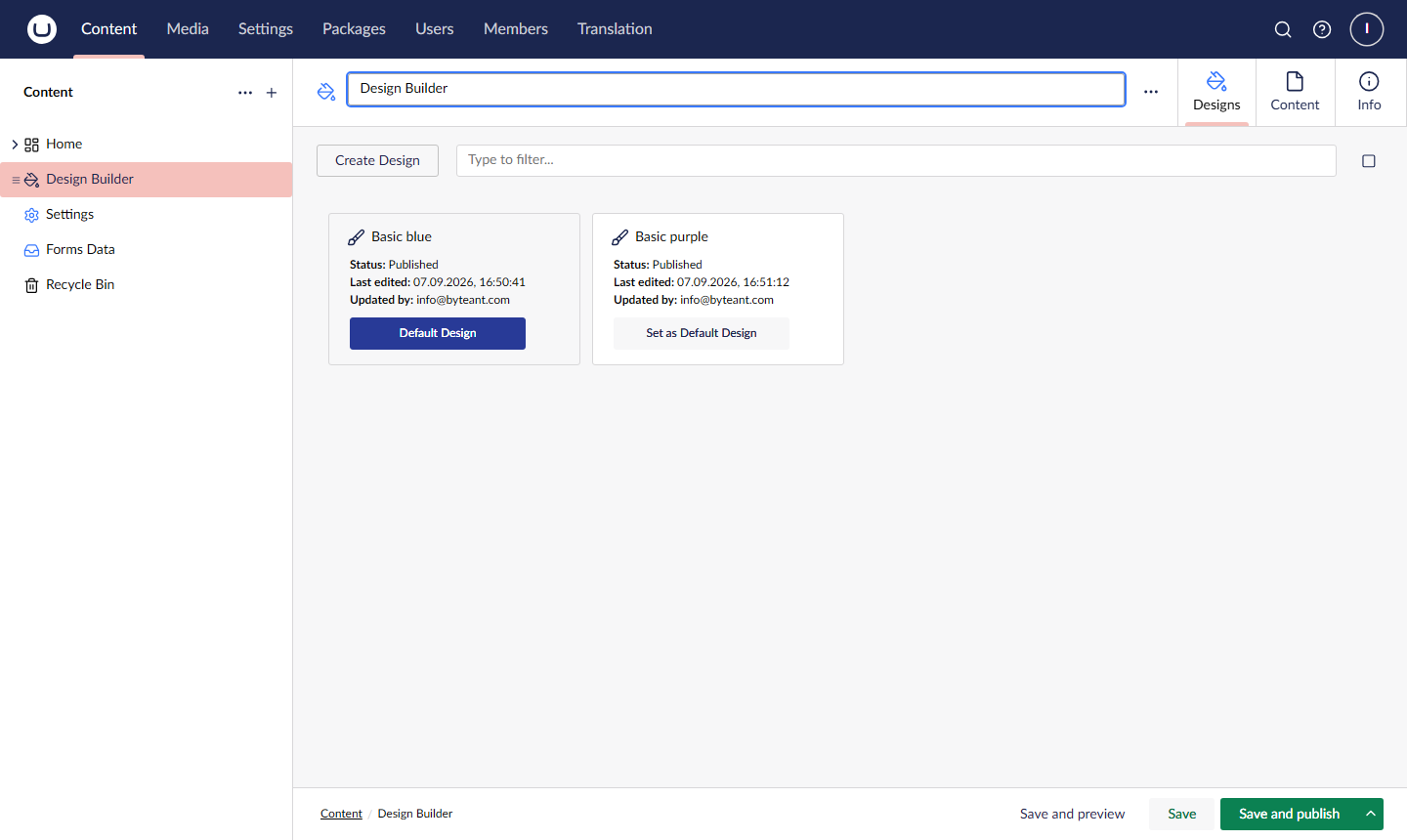Expand Save and publish options arrow

click(x=1371, y=814)
